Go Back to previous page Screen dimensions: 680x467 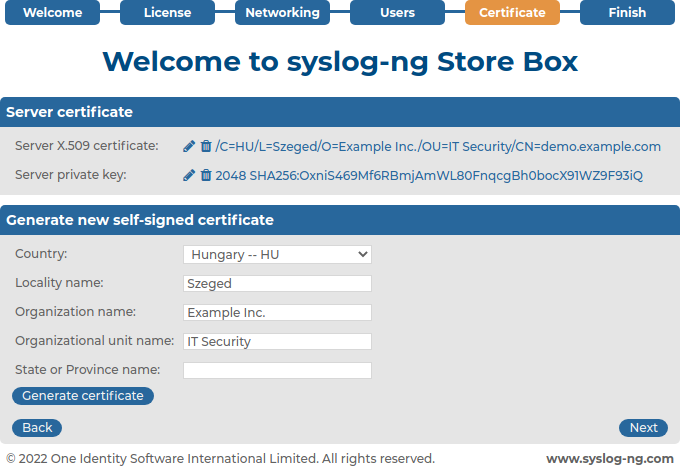(37, 428)
